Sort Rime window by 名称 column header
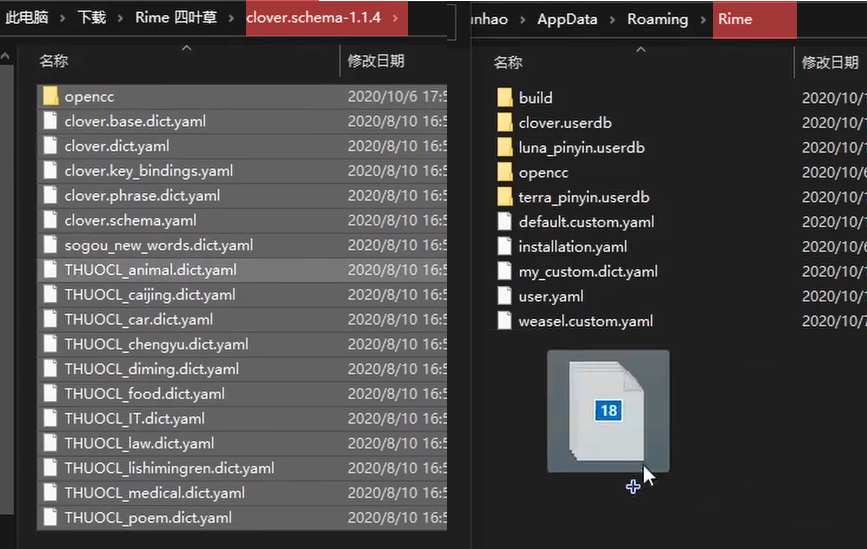867x549 pixels. (508, 62)
